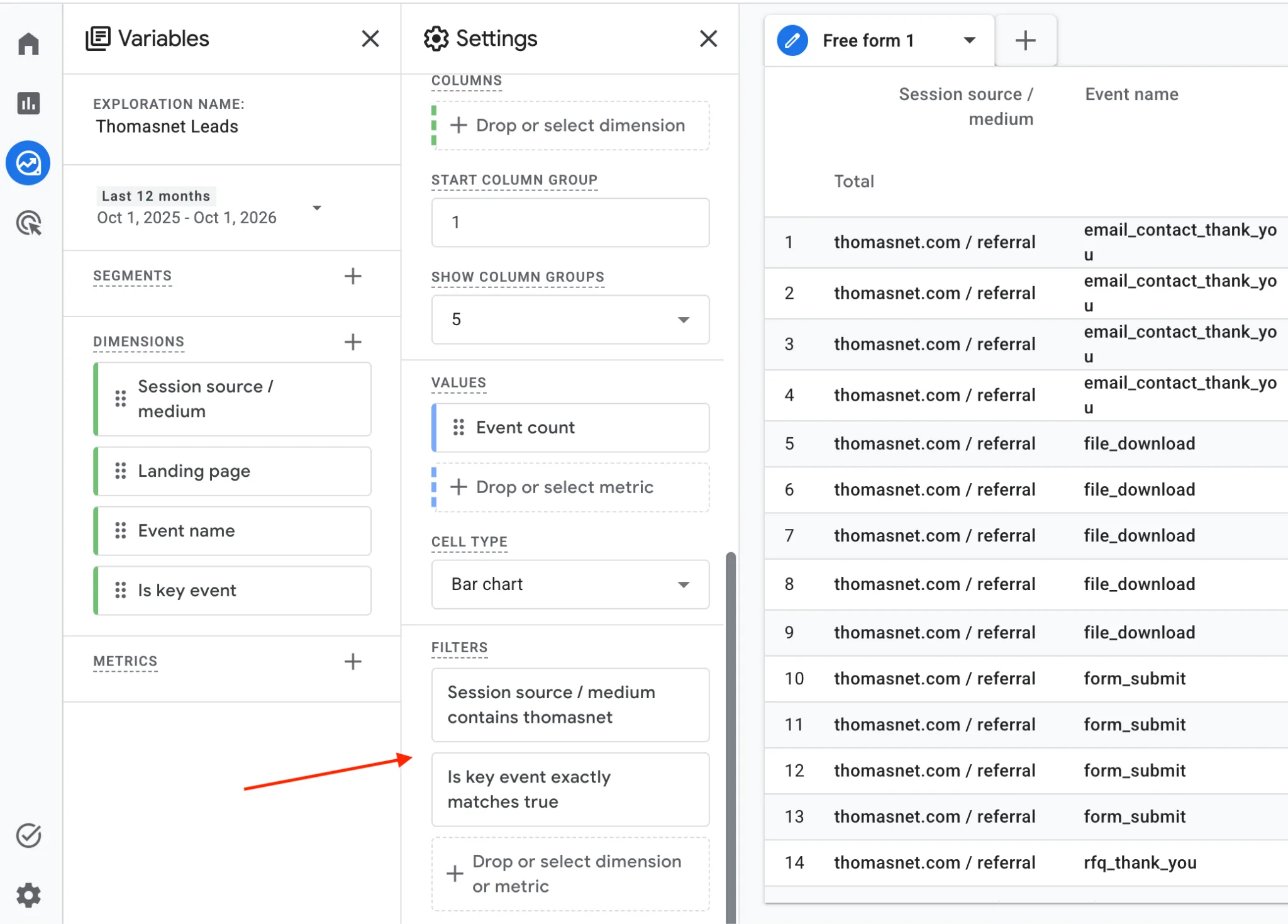Add a new segment with plus icon
The height and width of the screenshot is (924, 1288).
pos(353,276)
